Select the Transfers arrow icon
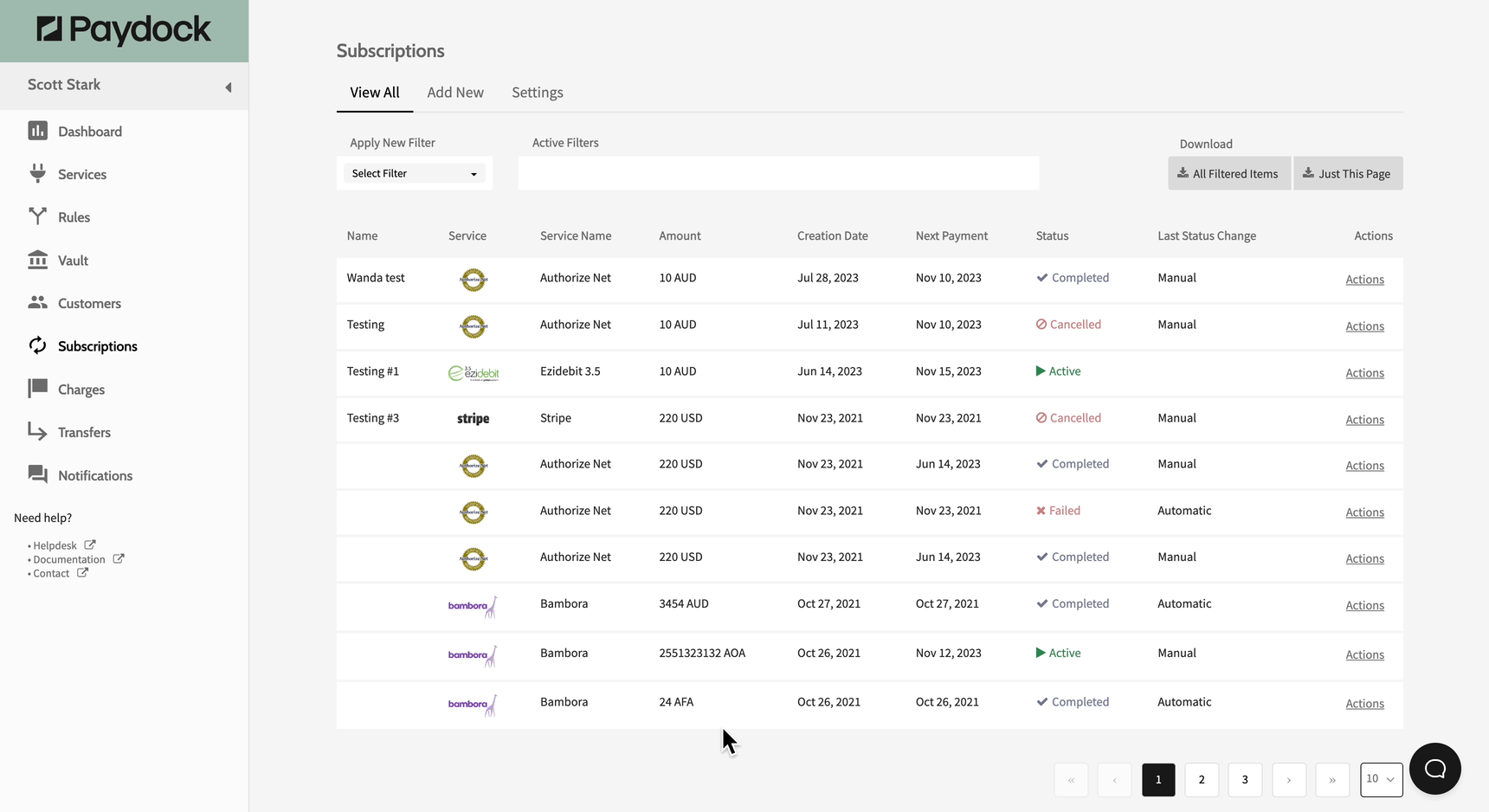This screenshot has width=1489, height=812. click(37, 431)
